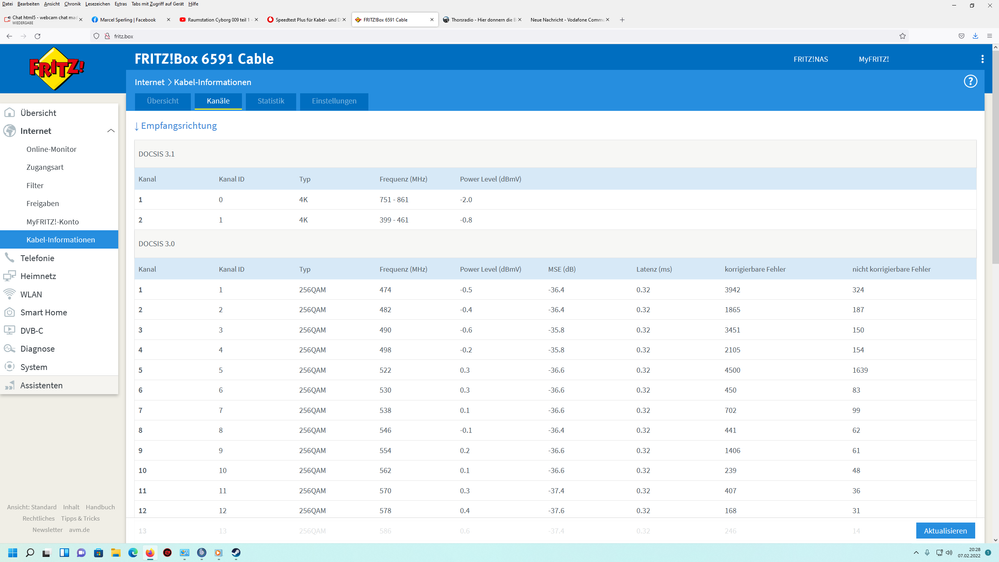Image resolution: width=999 pixels, height=562 pixels.
Task: Click the help question mark icon
Action: coord(970,81)
